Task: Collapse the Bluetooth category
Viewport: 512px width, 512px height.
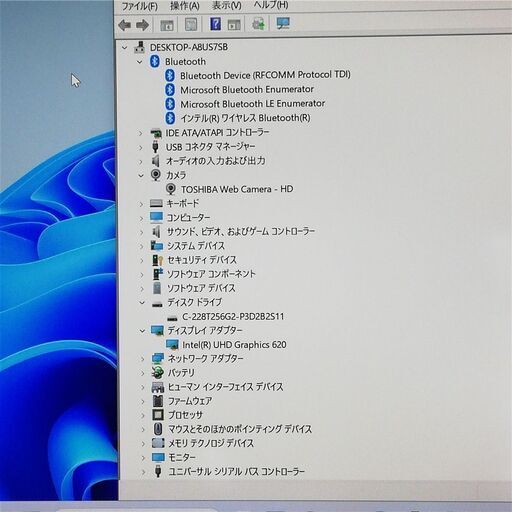Action: pyautogui.click(x=140, y=62)
